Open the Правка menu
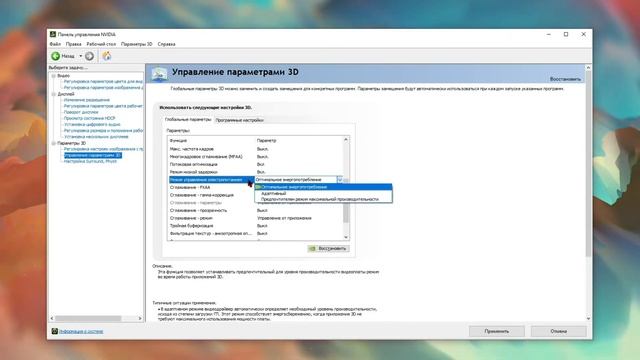This screenshot has width=640, height=360. (x=73, y=44)
